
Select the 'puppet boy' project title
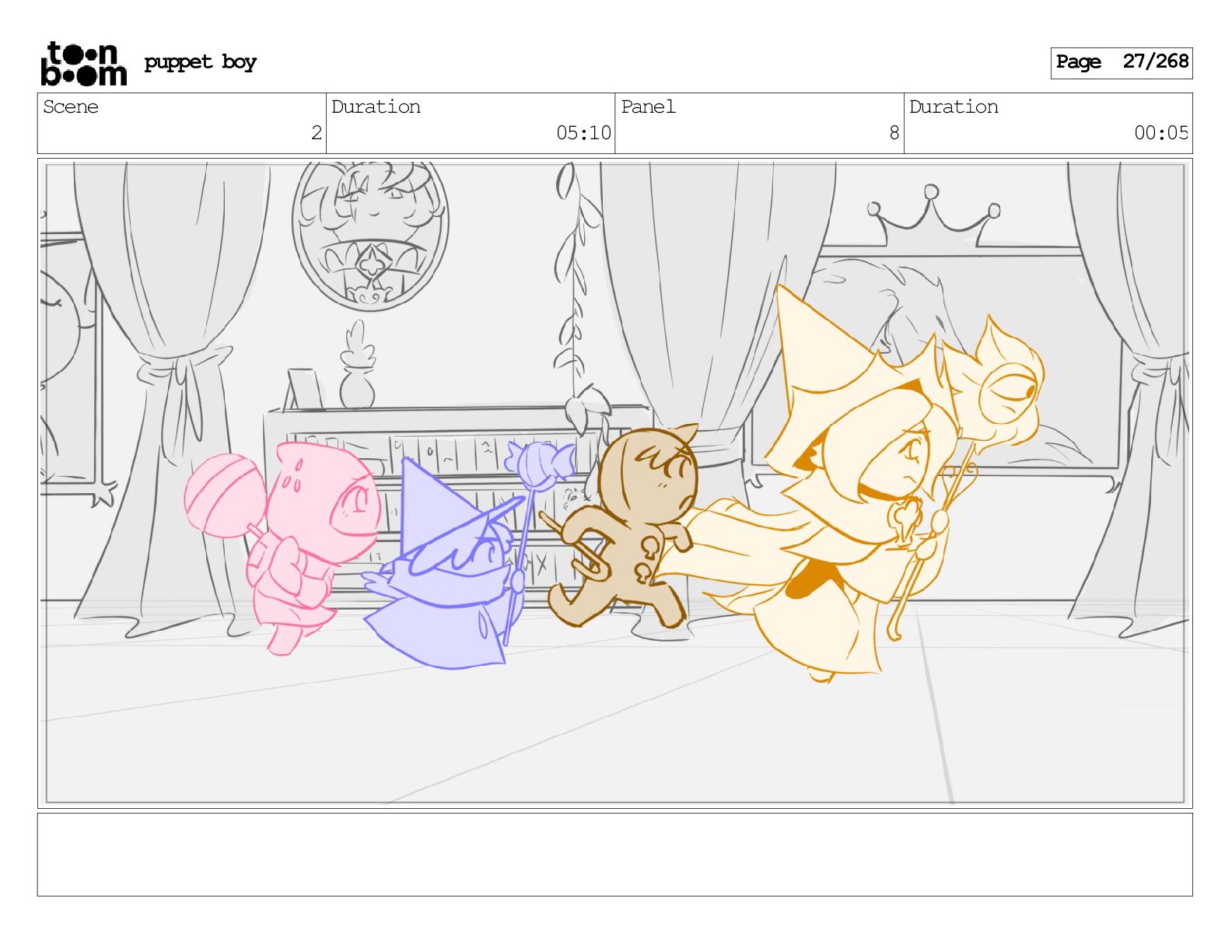(200, 62)
